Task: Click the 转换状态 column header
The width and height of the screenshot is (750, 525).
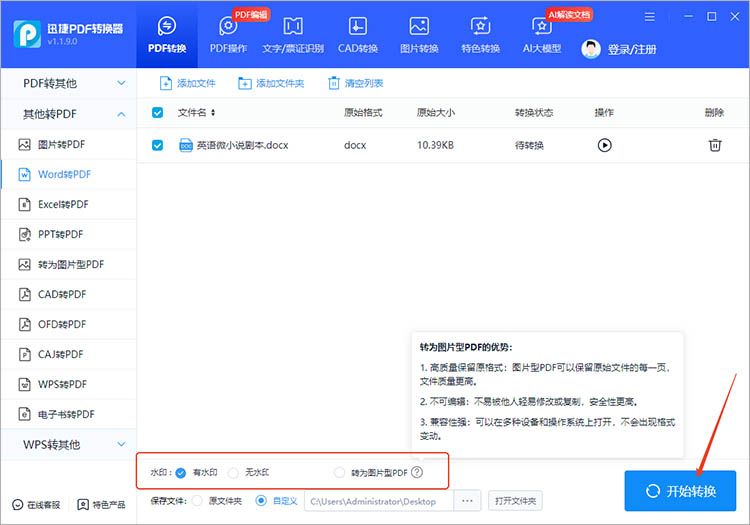Action: pos(534,112)
